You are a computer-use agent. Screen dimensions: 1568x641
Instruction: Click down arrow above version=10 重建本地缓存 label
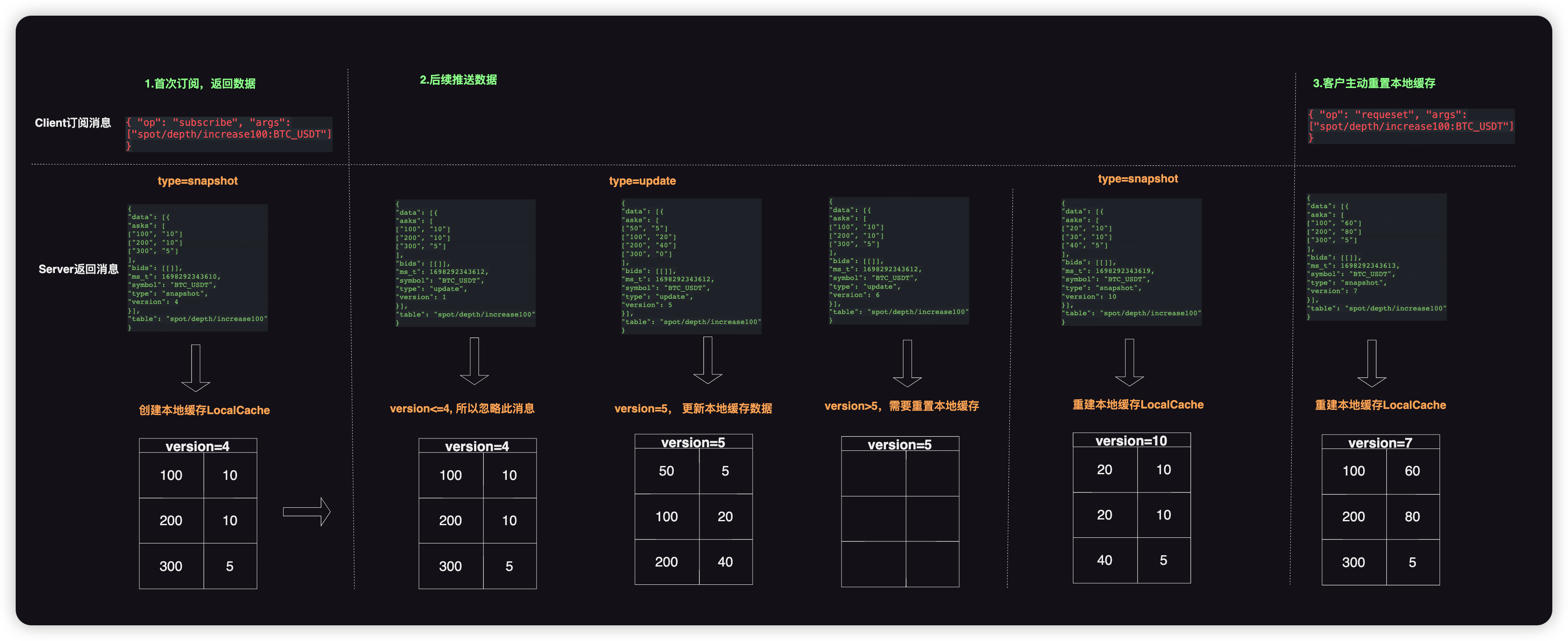(x=1129, y=362)
